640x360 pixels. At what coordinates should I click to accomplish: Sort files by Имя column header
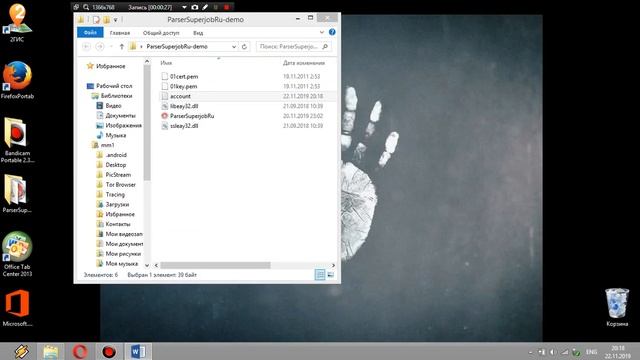point(166,63)
